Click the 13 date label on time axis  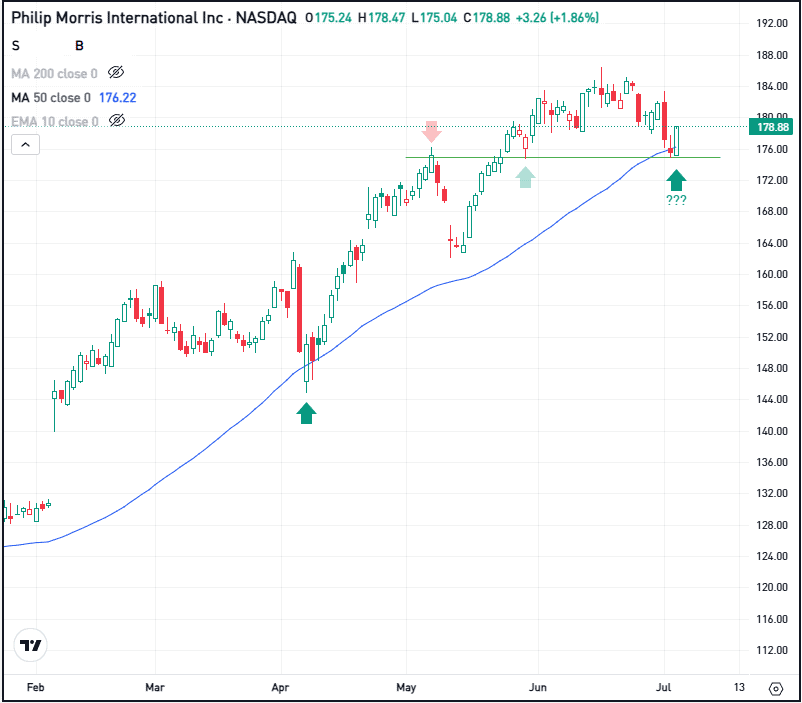[x=739, y=687]
